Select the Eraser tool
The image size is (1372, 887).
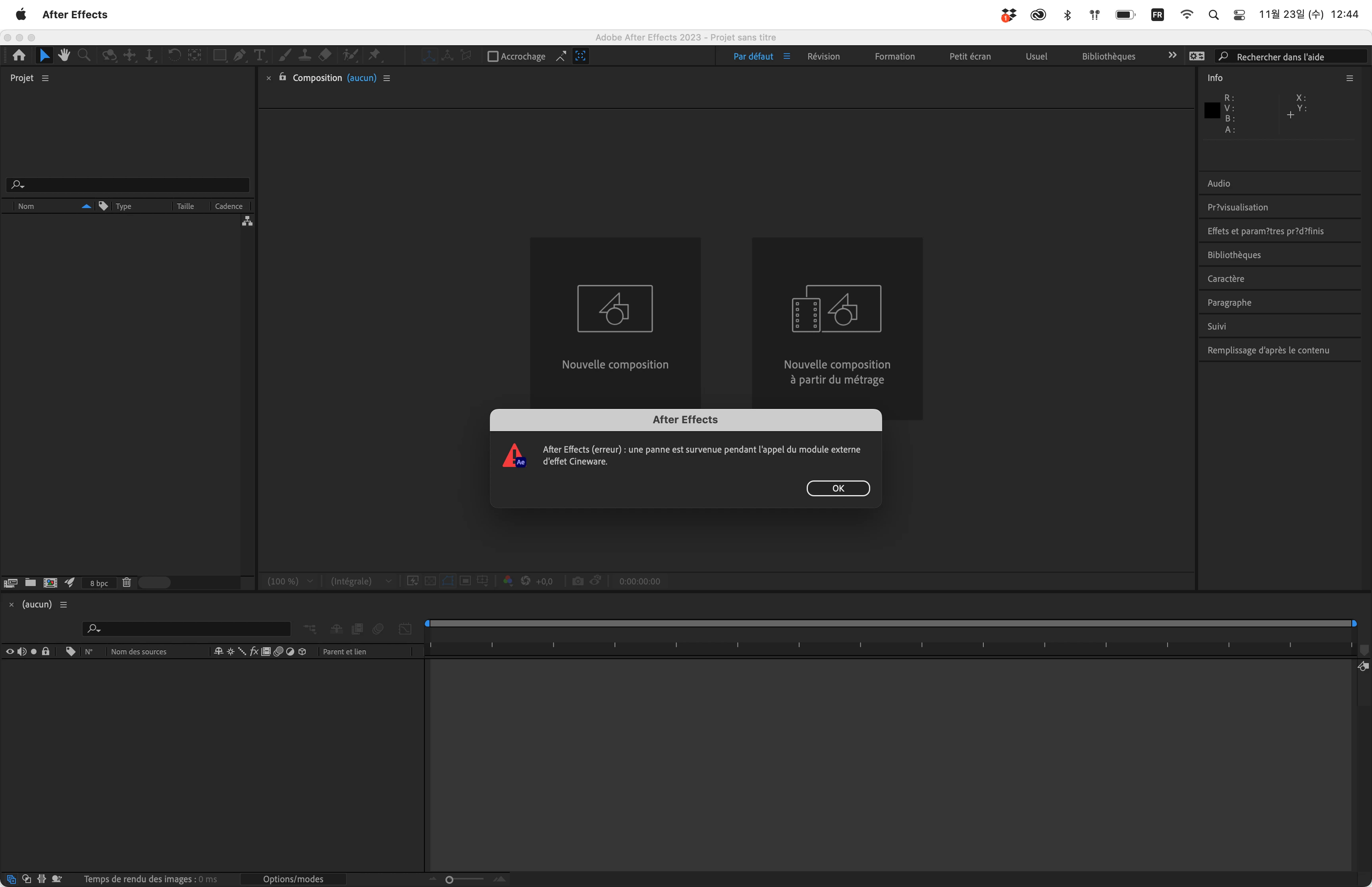pos(325,56)
